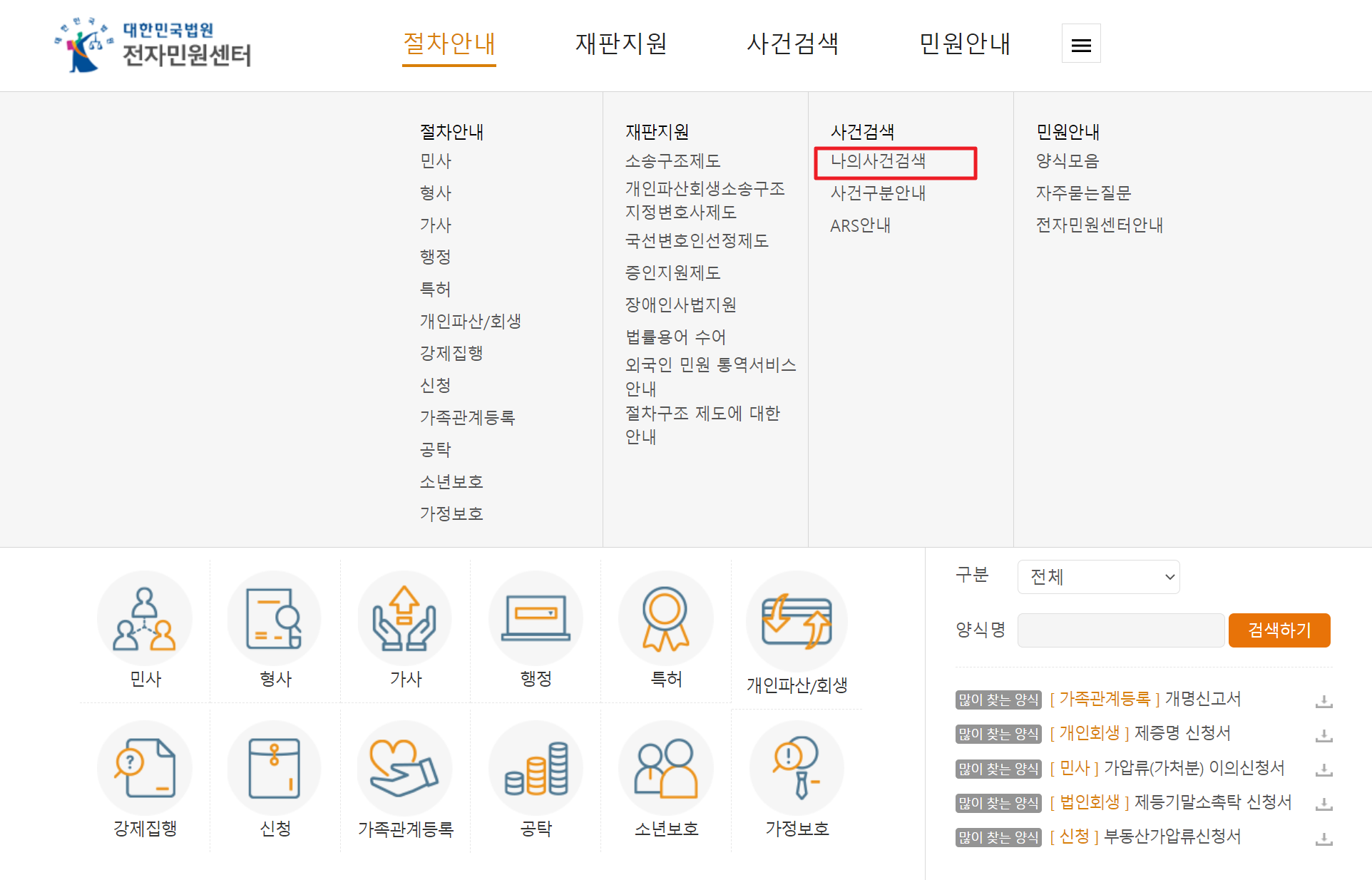The width and height of the screenshot is (1372, 880).
Task: Open the hamburger full menu button
Action: click(1081, 44)
